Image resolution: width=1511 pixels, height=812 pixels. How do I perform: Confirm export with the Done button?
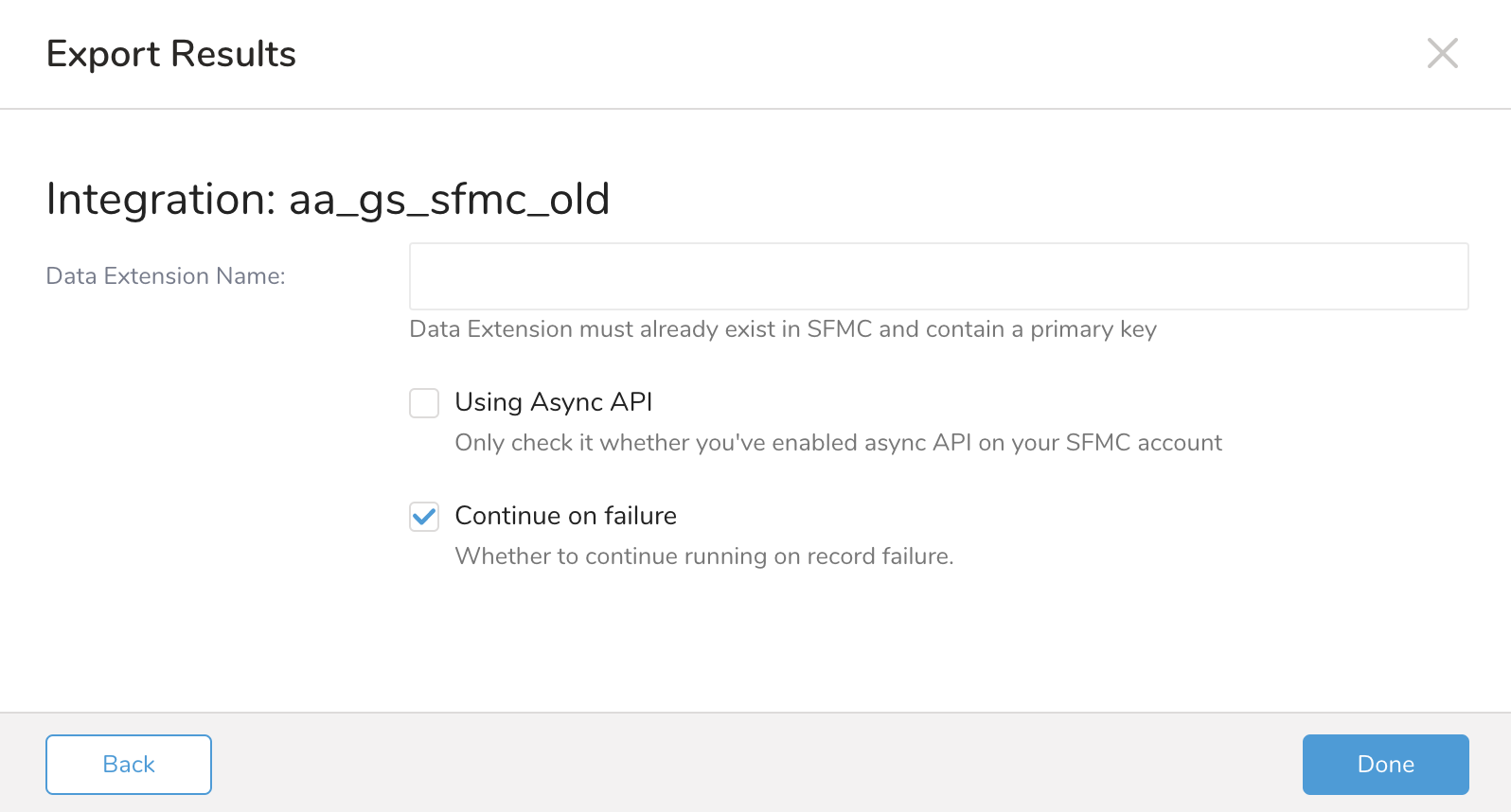(1385, 765)
